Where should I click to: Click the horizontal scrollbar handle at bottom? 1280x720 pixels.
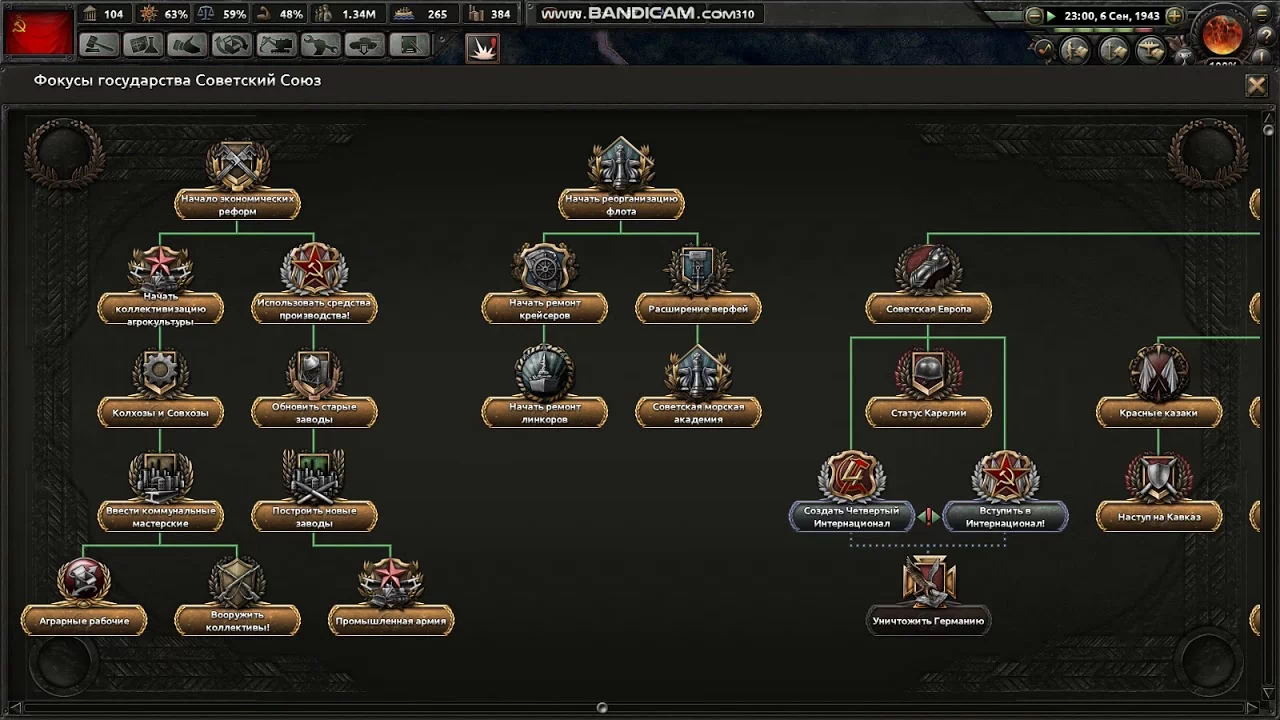click(x=602, y=708)
